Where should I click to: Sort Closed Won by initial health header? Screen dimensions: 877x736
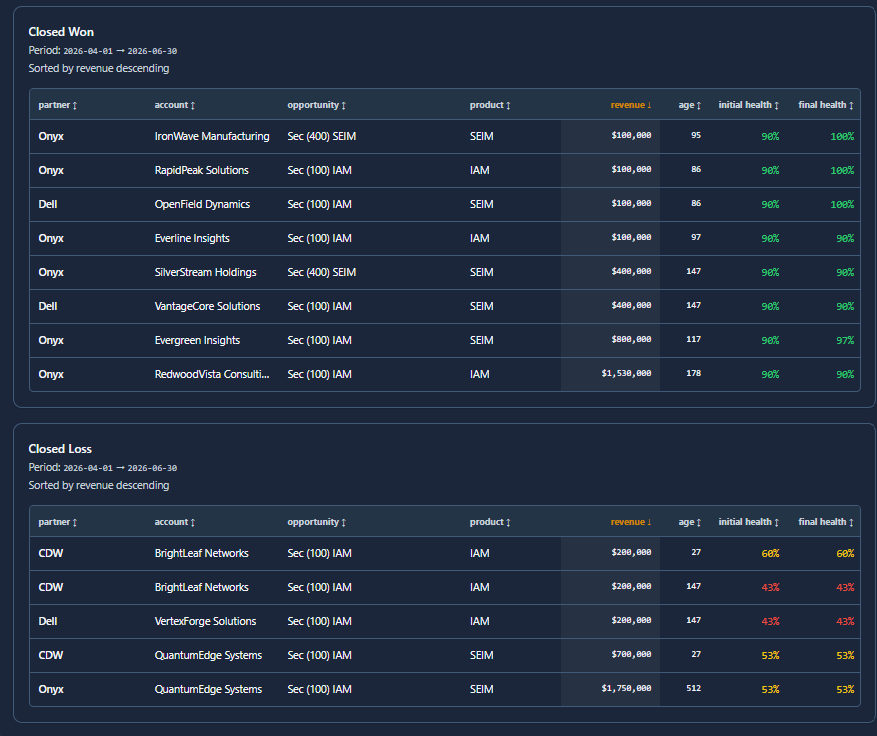point(748,105)
